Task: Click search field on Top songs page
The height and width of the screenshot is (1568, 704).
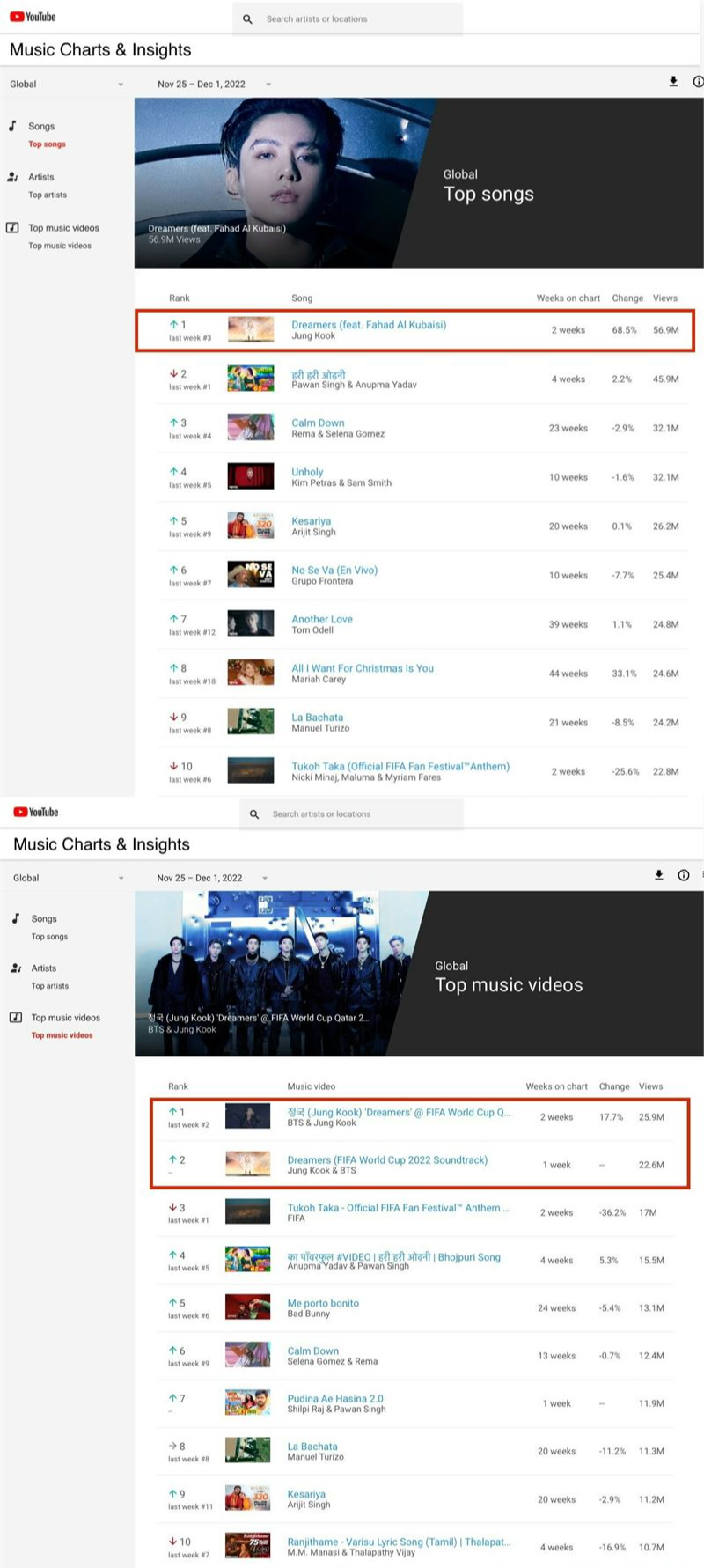Action: pyautogui.click(x=348, y=18)
